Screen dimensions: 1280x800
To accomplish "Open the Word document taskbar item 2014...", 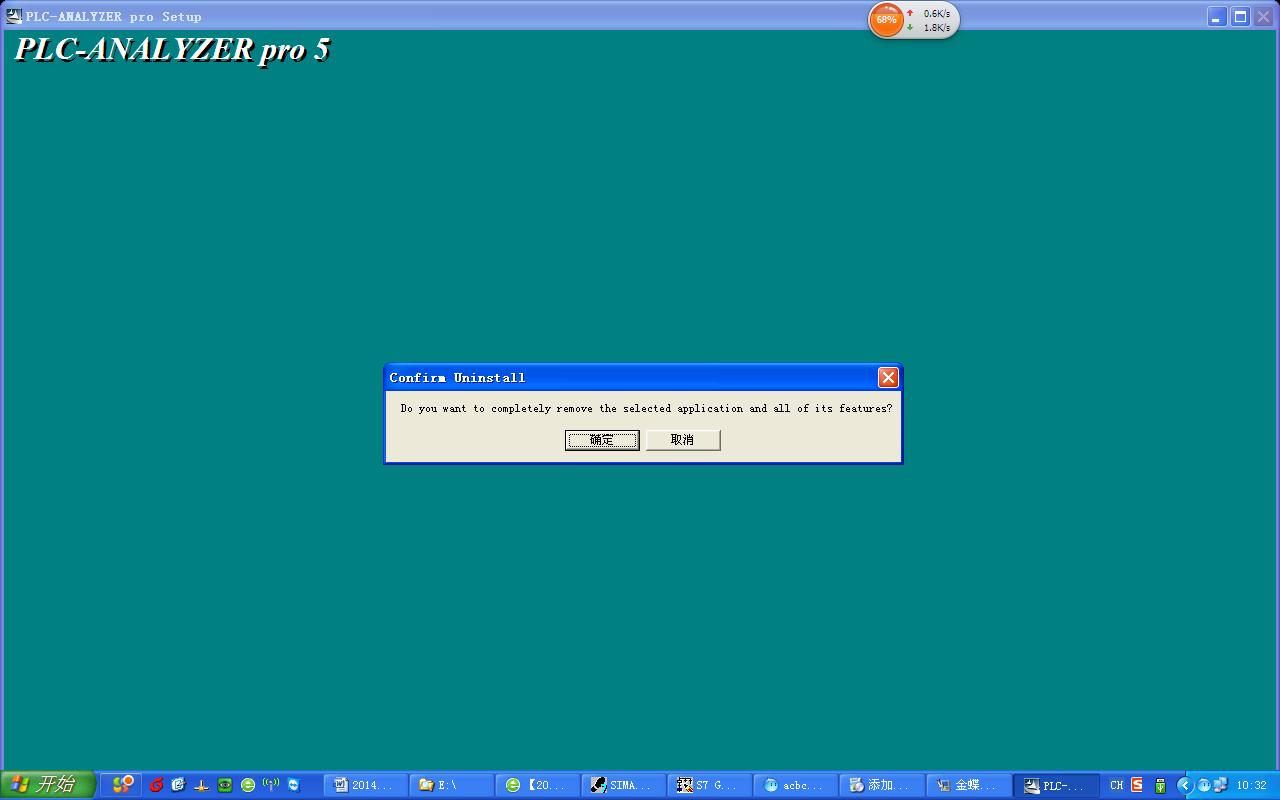I will point(366,785).
